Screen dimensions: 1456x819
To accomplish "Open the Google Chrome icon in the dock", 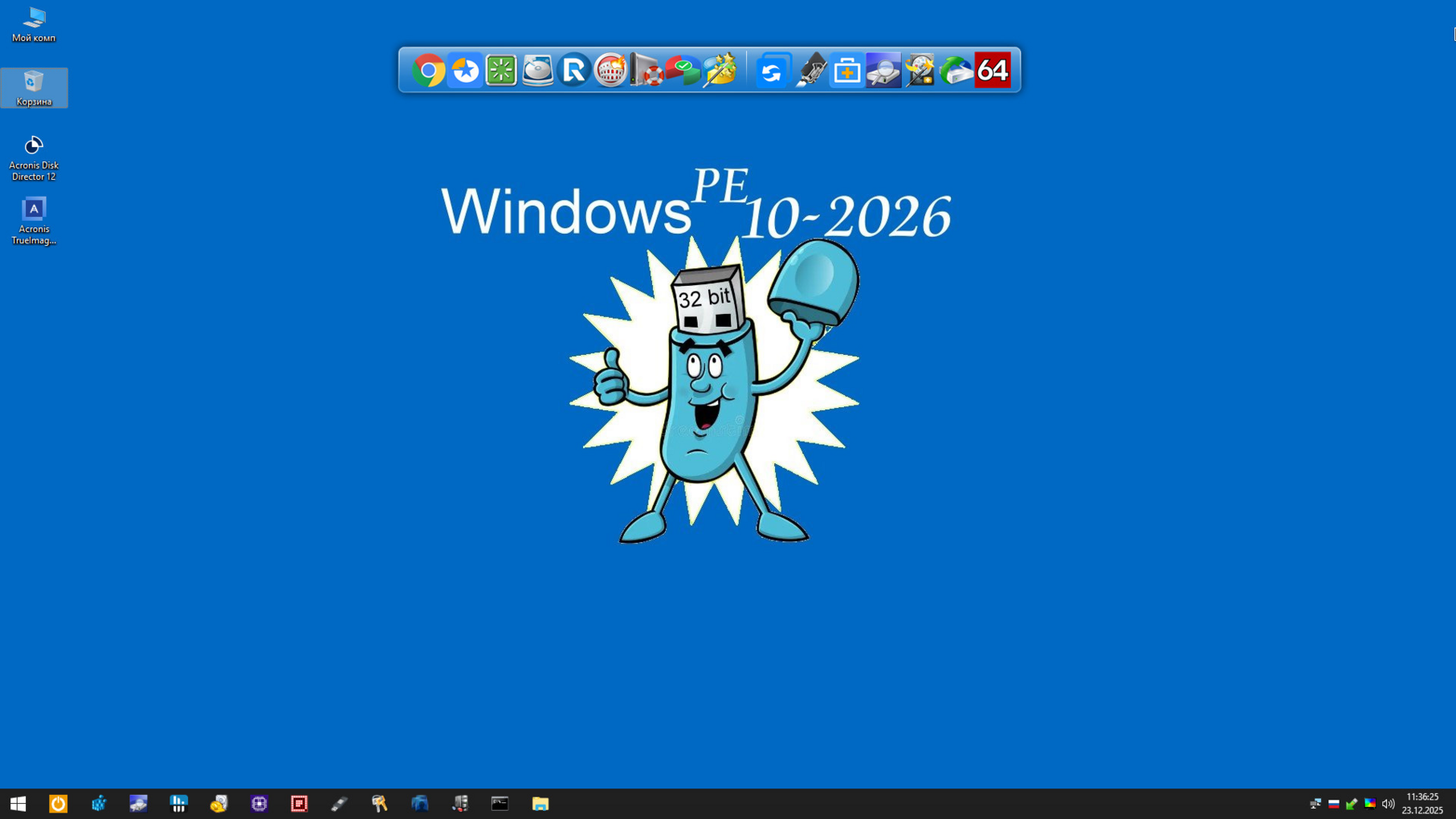I will [429, 71].
